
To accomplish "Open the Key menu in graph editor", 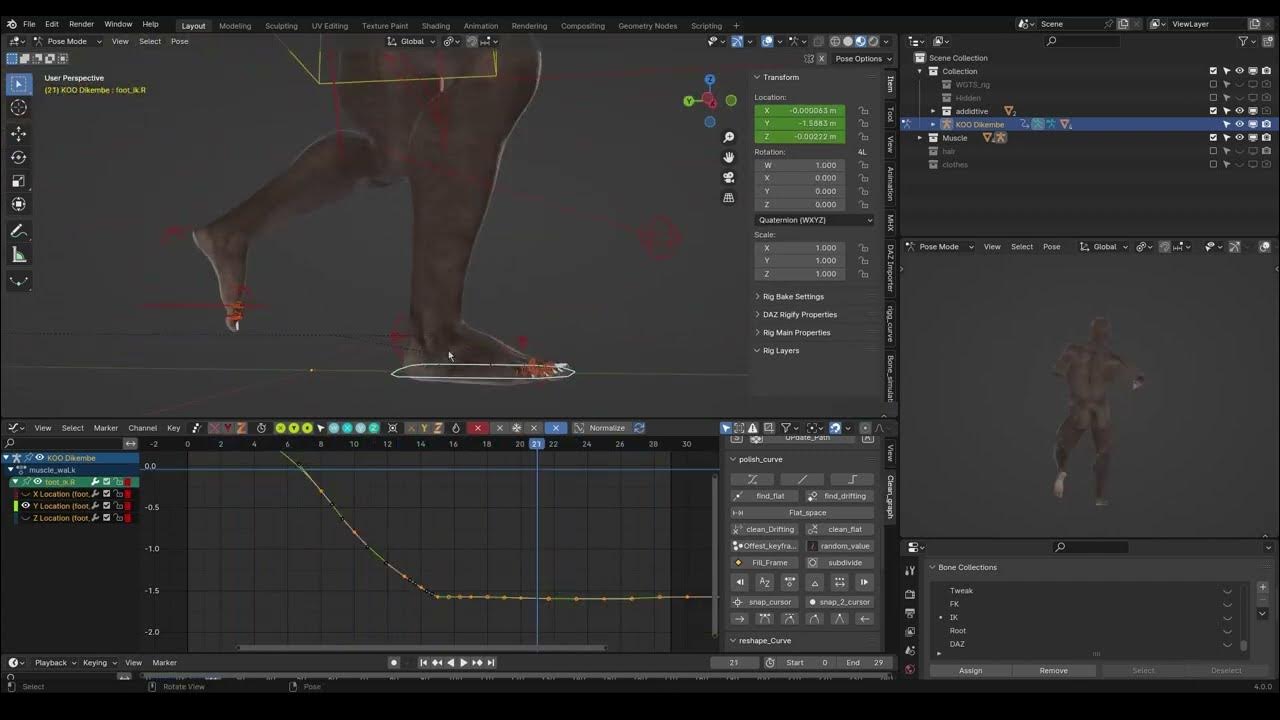I will pyautogui.click(x=173, y=428).
